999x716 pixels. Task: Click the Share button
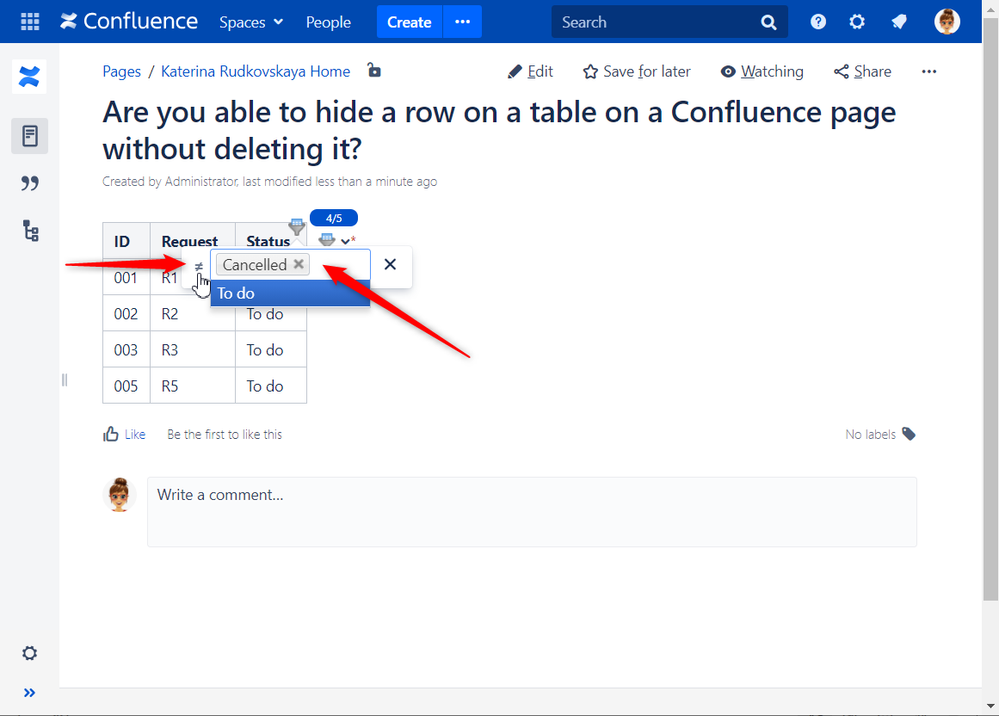(863, 71)
